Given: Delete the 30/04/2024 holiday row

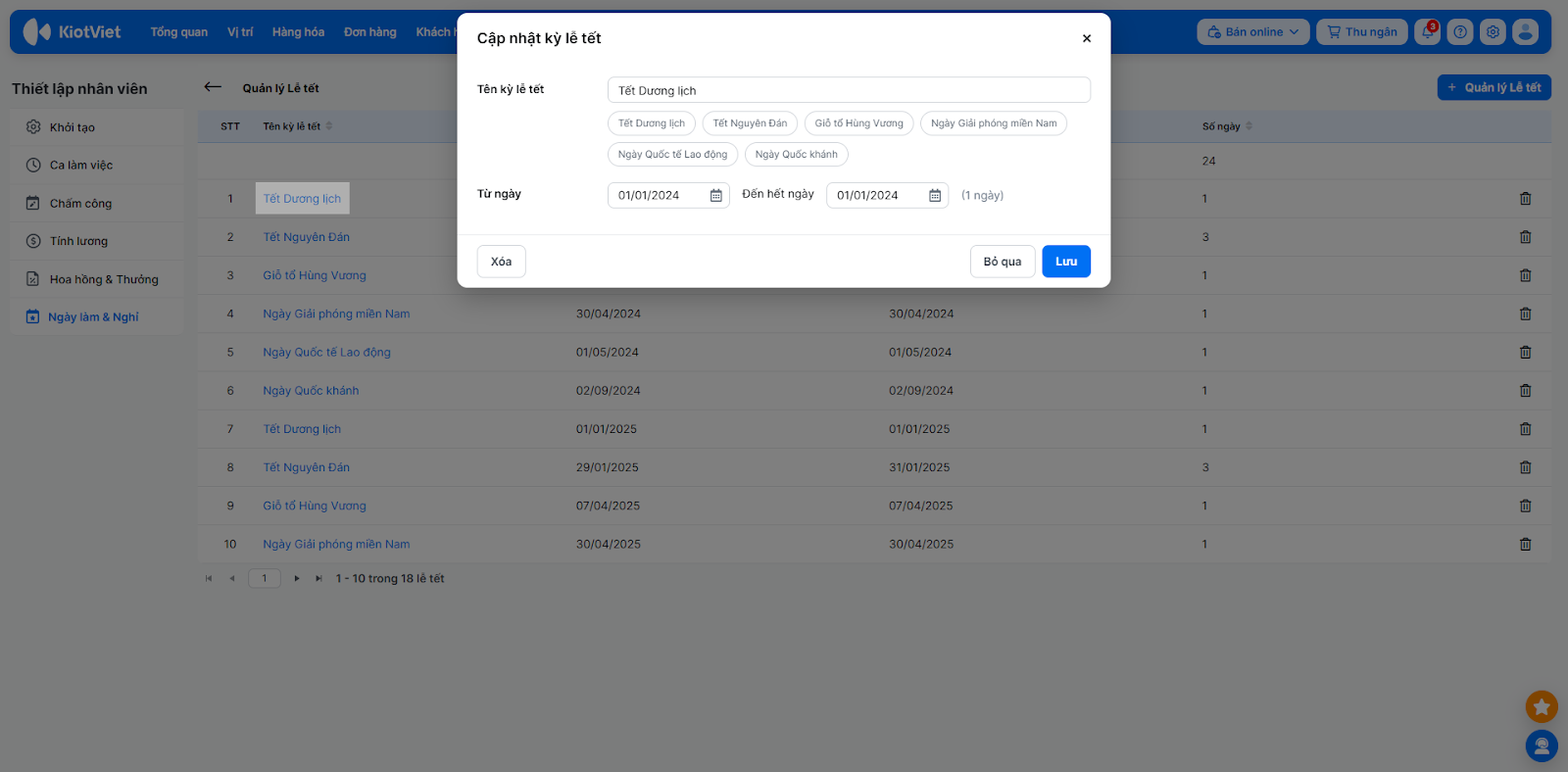Looking at the screenshot, I should tap(1525, 314).
